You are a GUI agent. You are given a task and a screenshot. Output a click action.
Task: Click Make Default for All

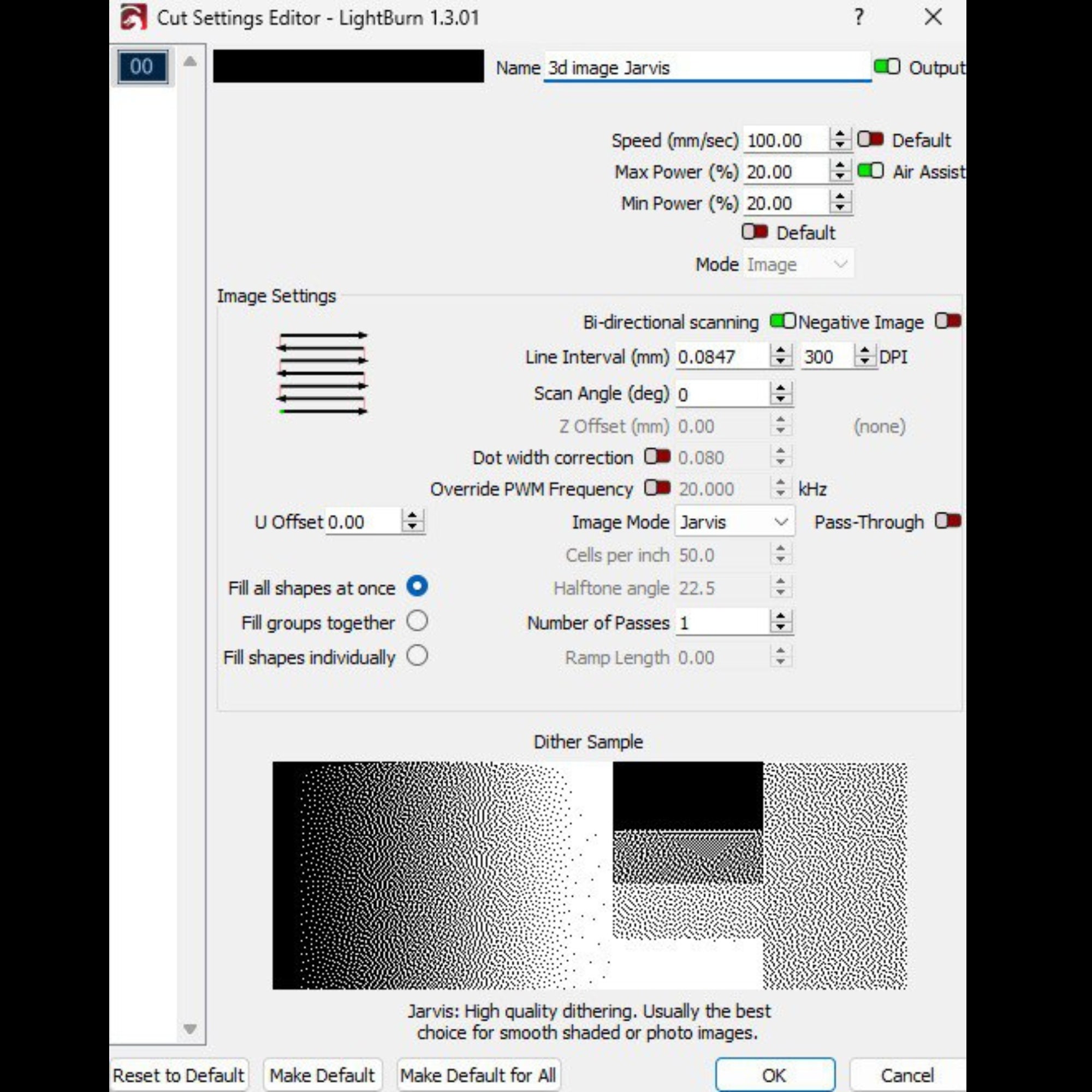coord(478,1075)
